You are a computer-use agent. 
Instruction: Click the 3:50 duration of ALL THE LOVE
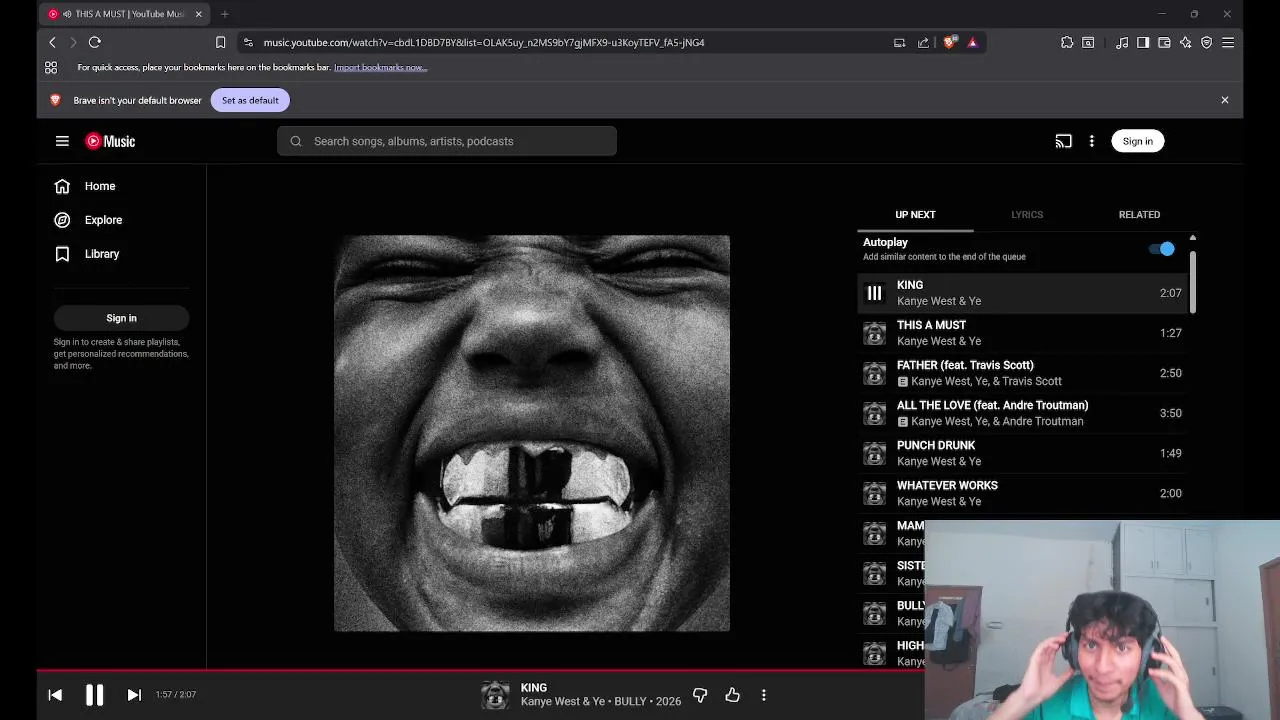[1170, 413]
